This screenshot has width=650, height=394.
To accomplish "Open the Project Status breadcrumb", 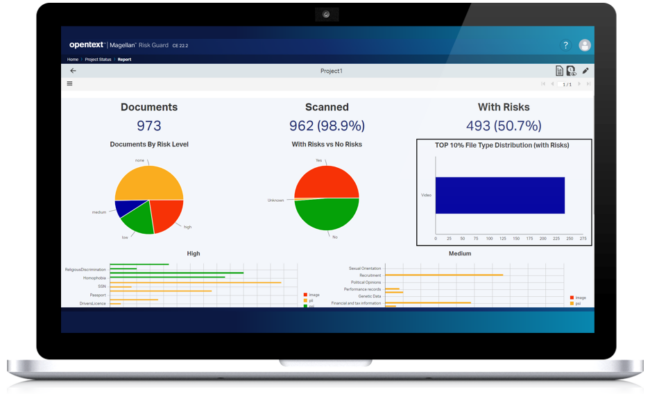I will [x=98, y=59].
